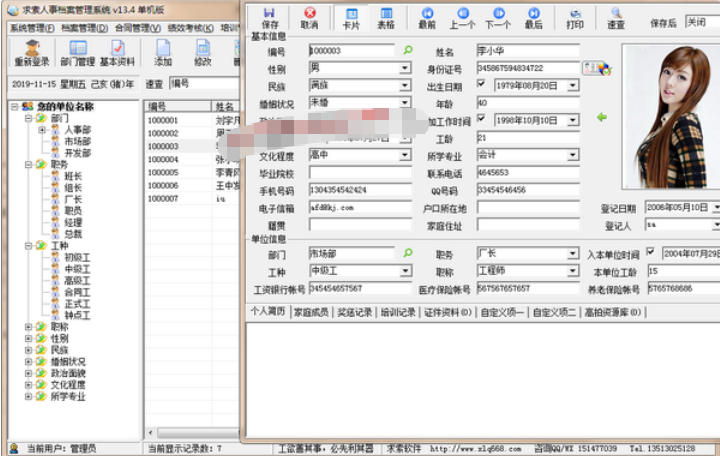720x456 pixels.
Task: Open the 性别 dropdown
Action: (x=405, y=69)
